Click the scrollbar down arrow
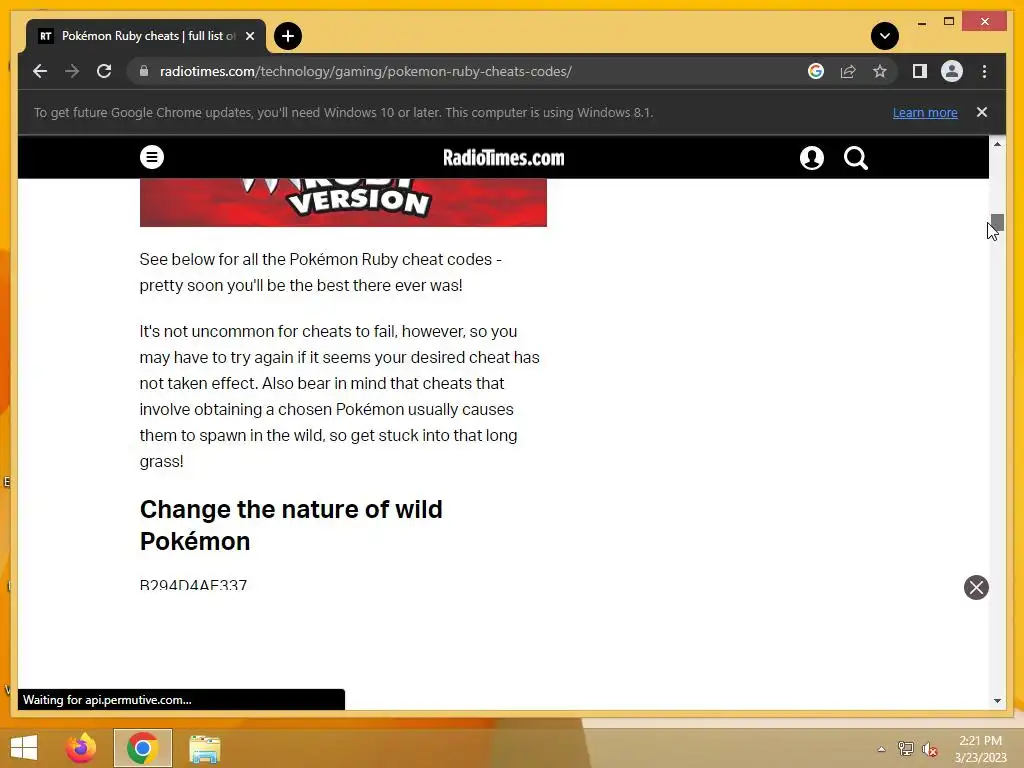Viewport: 1024px width, 768px height. (x=997, y=701)
